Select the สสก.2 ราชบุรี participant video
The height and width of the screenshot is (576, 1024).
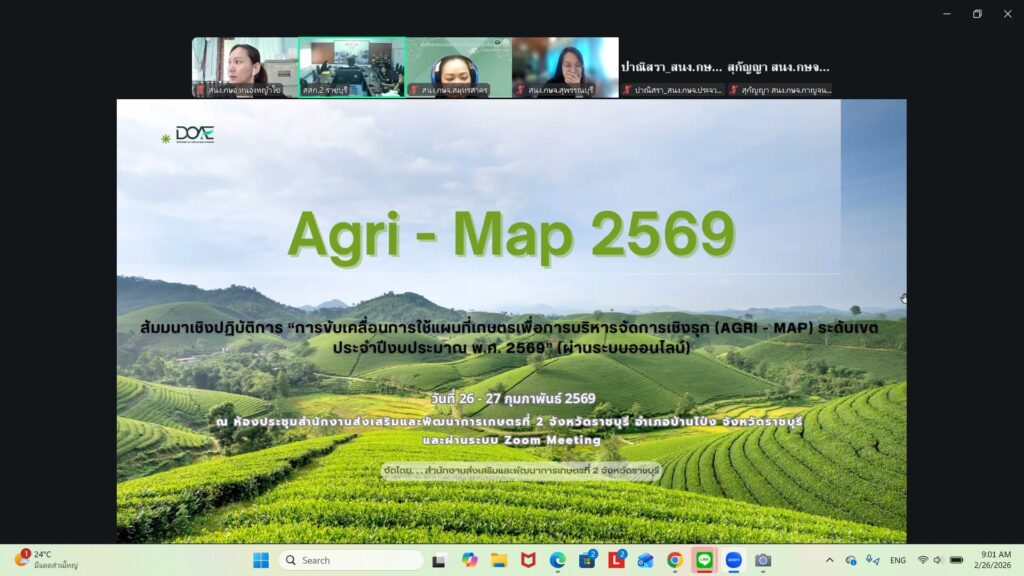tap(352, 67)
